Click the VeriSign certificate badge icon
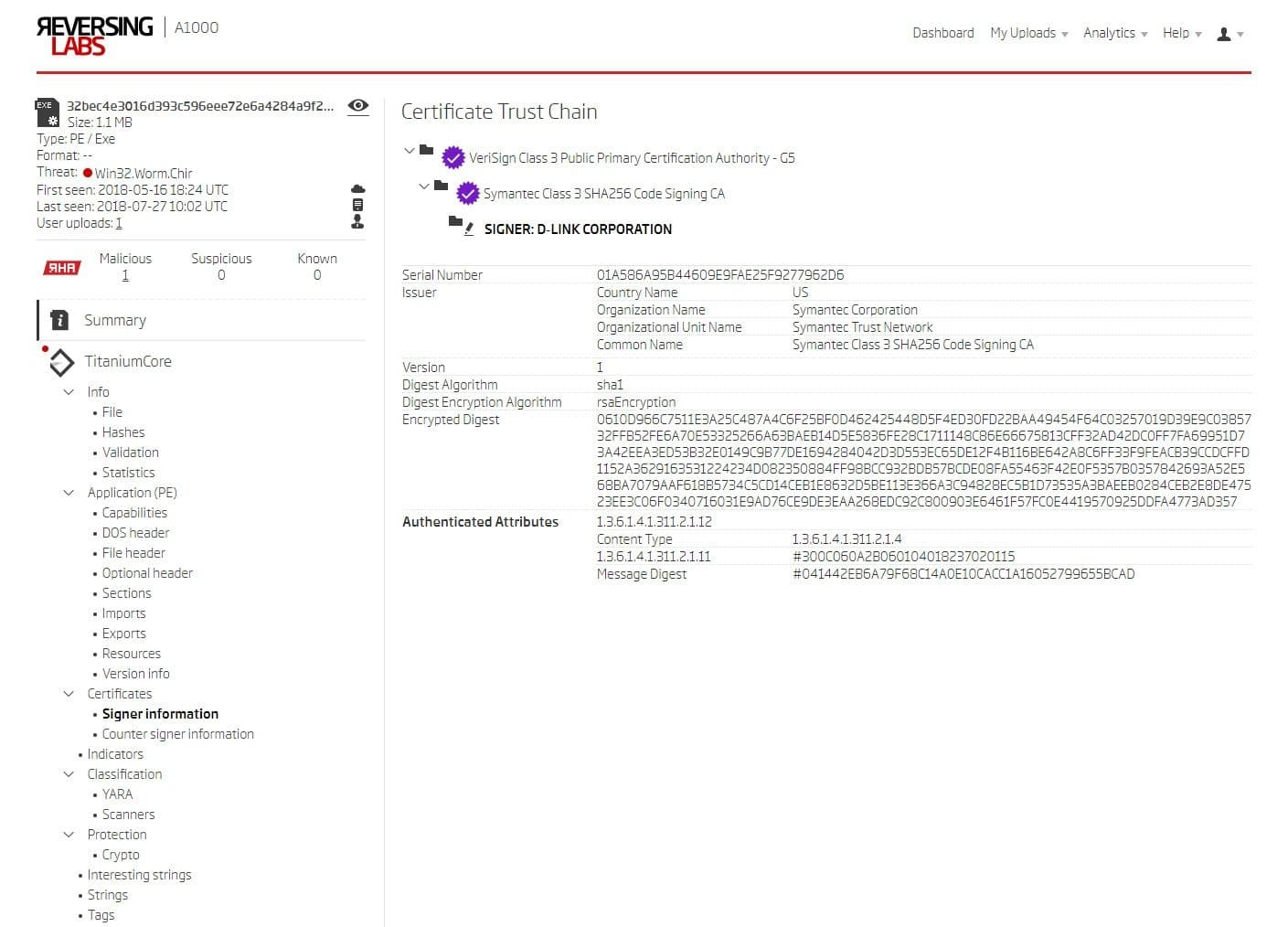Image resolution: width=1288 pixels, height=927 pixels. coord(452,157)
